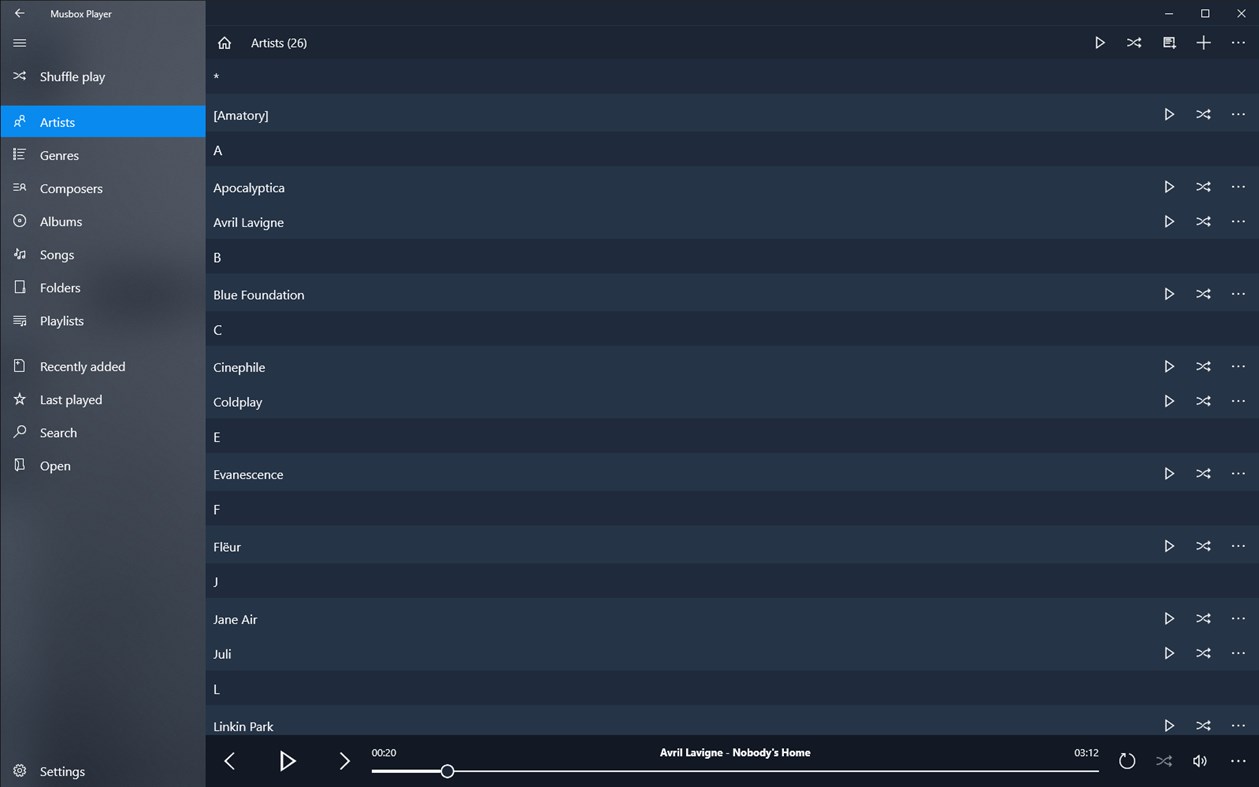The height and width of the screenshot is (787, 1259).
Task: Collapse the navigation pane with the hamburger menu
Action: click(19, 43)
